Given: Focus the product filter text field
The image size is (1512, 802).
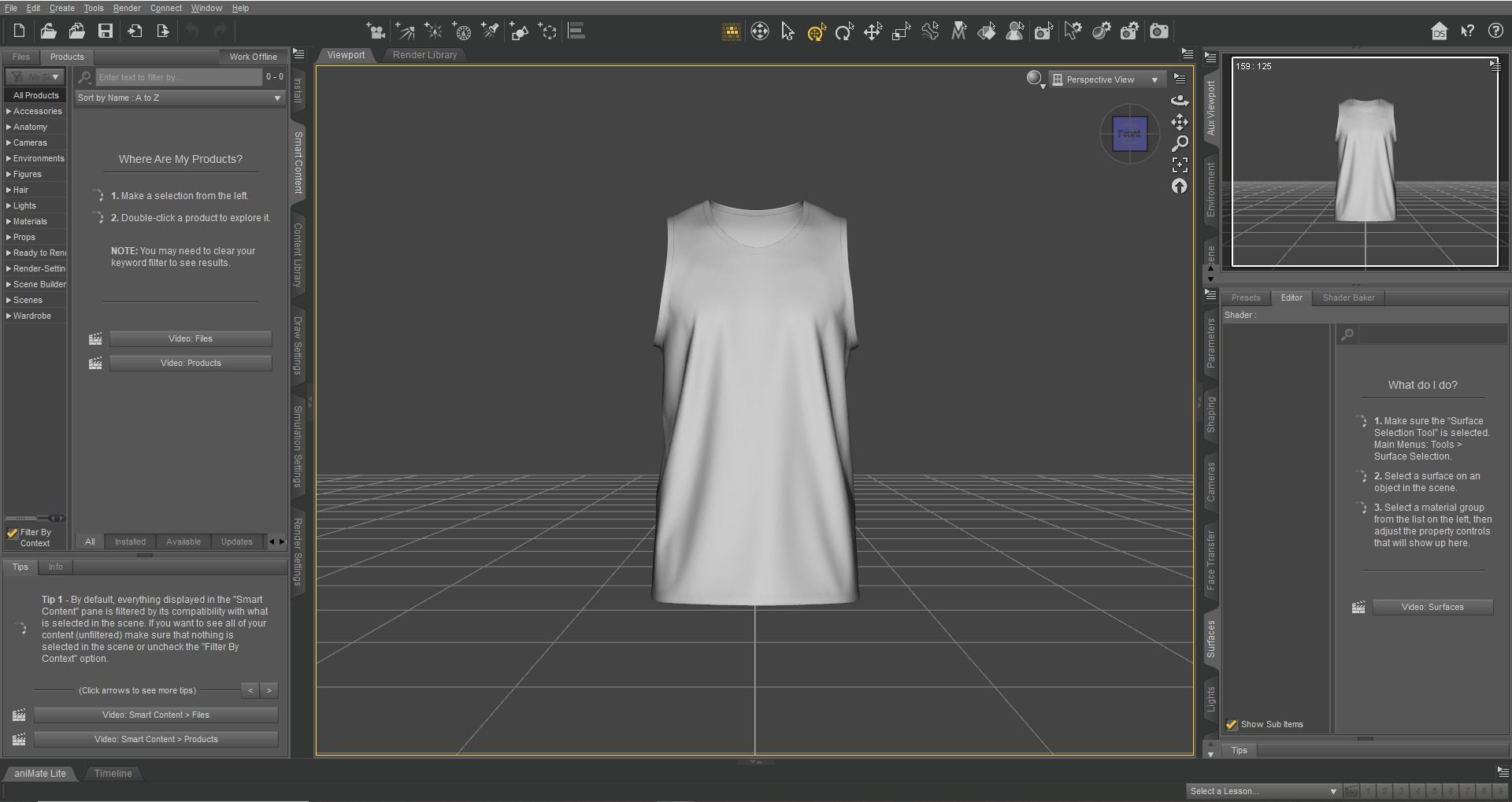Looking at the screenshot, I should pos(179,77).
